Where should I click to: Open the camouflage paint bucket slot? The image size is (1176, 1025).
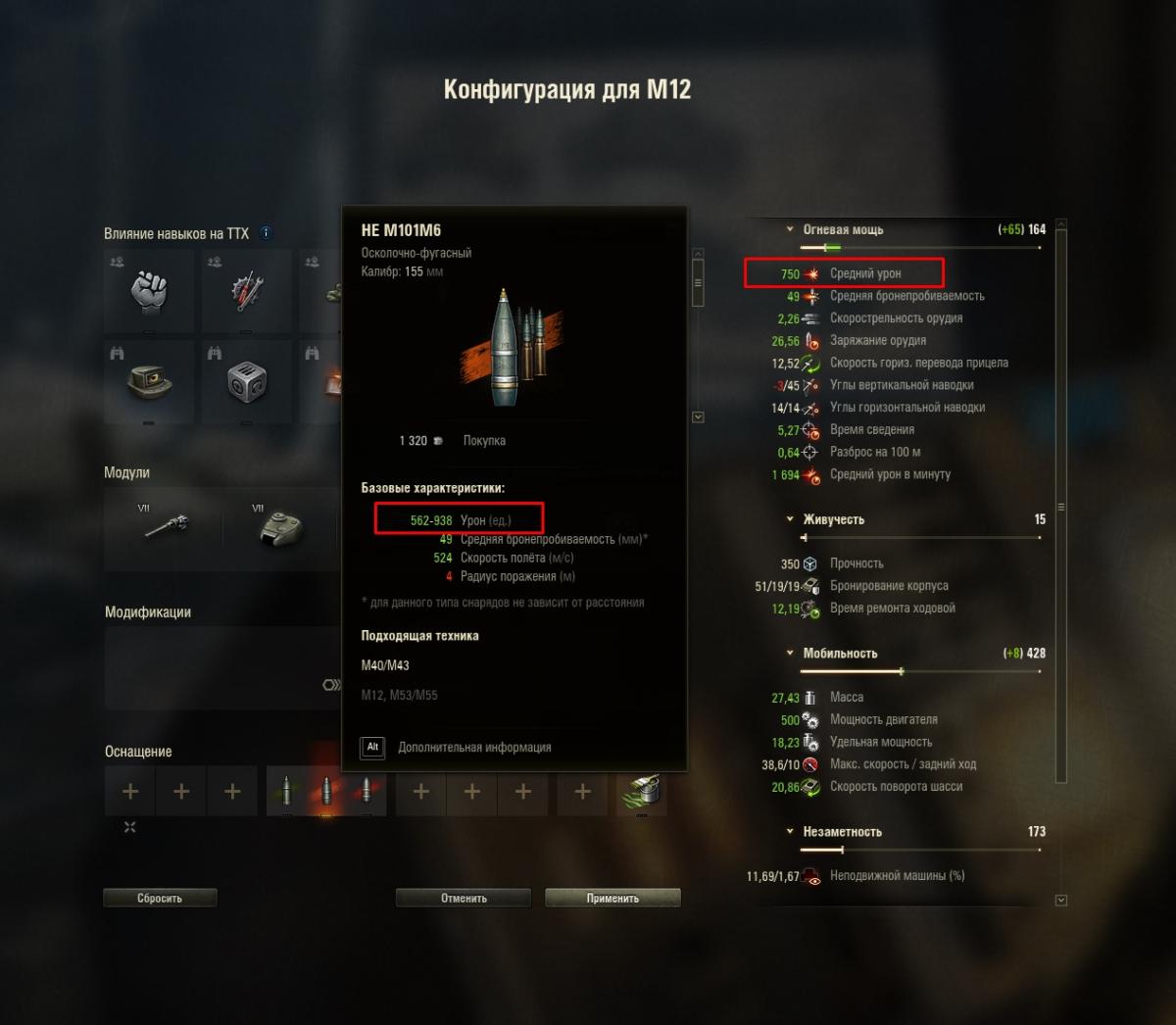point(642,791)
